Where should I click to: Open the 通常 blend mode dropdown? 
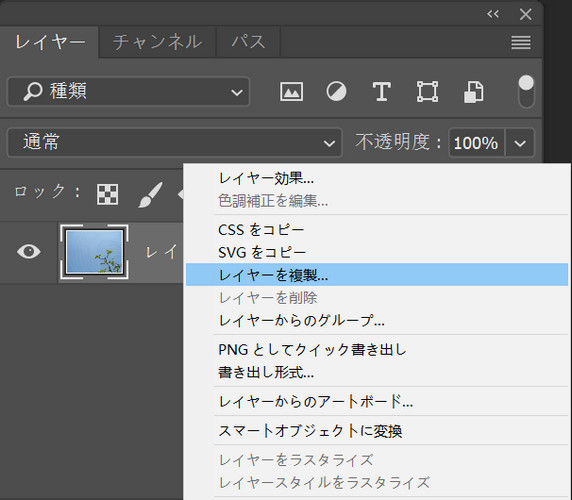click(174, 142)
